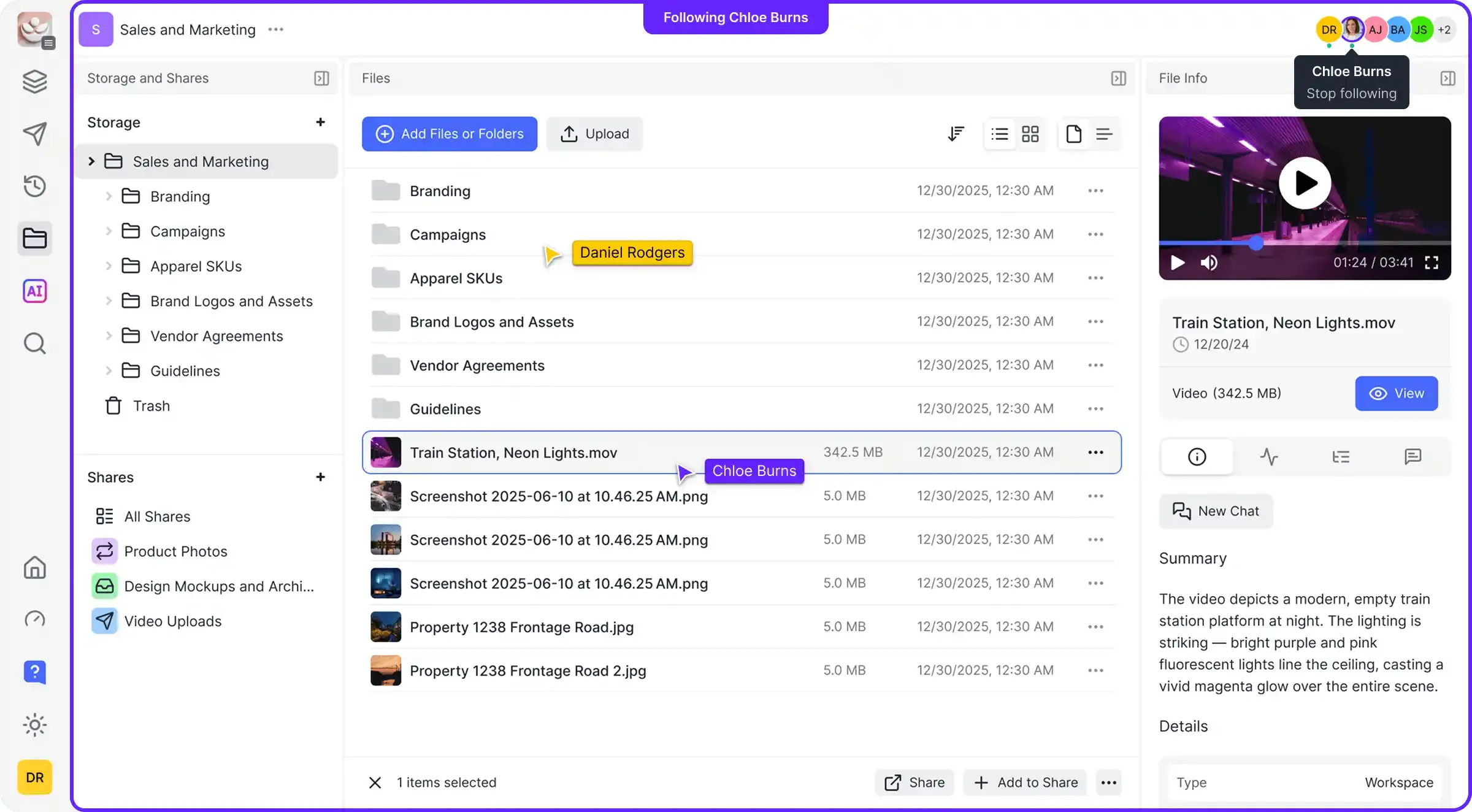Image resolution: width=1472 pixels, height=812 pixels.
Task: Open the AI assistant from the sidebar
Action: coord(35,291)
